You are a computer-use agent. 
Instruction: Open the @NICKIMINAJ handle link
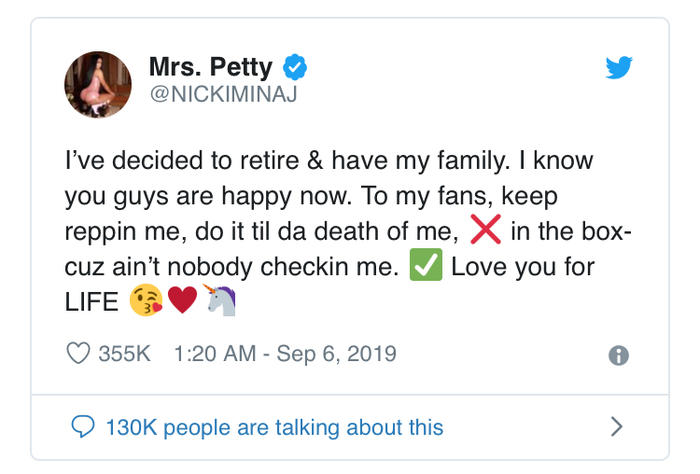click(223, 96)
